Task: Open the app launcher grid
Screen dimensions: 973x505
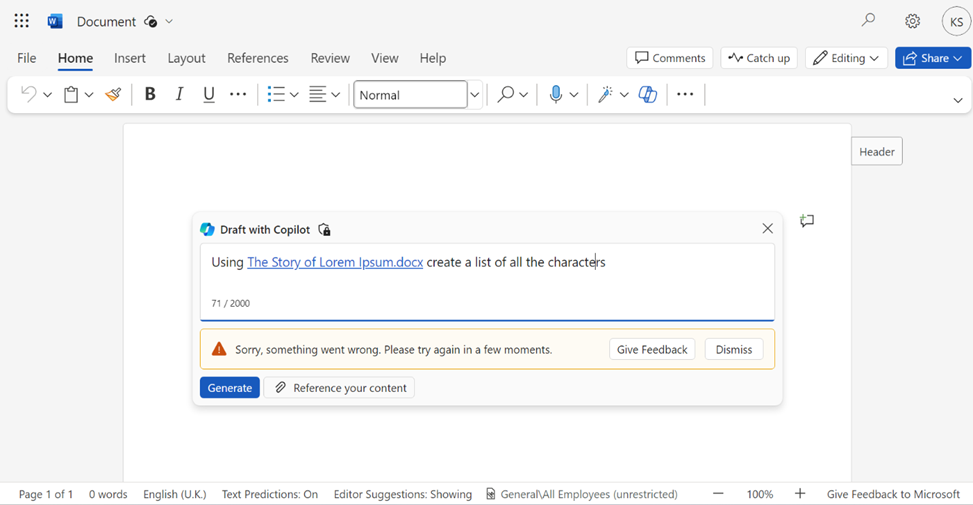Action: tap(22, 21)
